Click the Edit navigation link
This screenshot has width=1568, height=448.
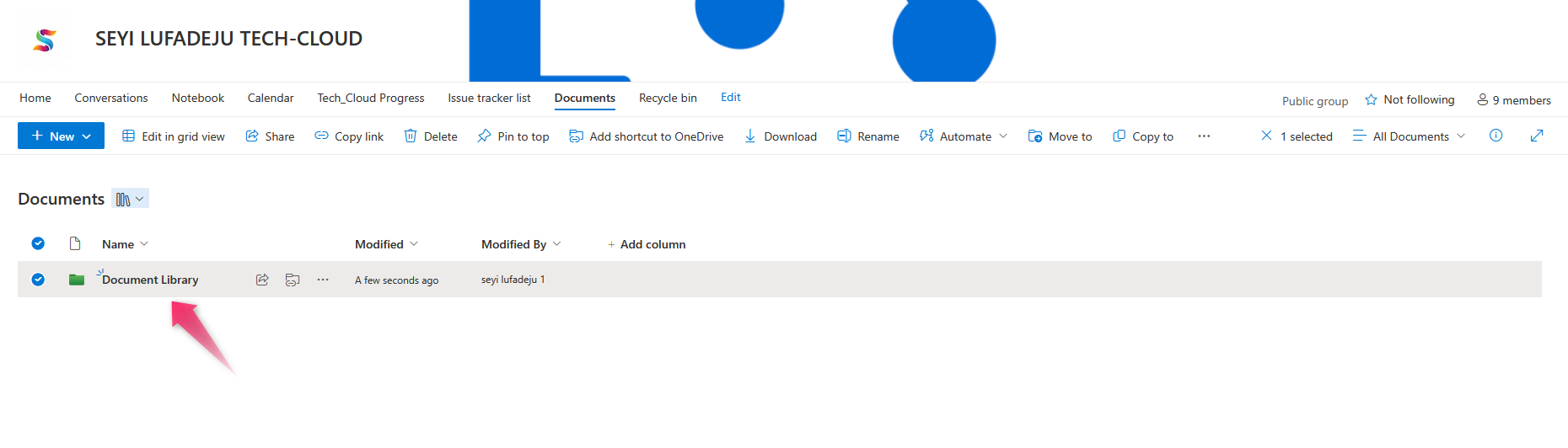pyautogui.click(x=731, y=97)
